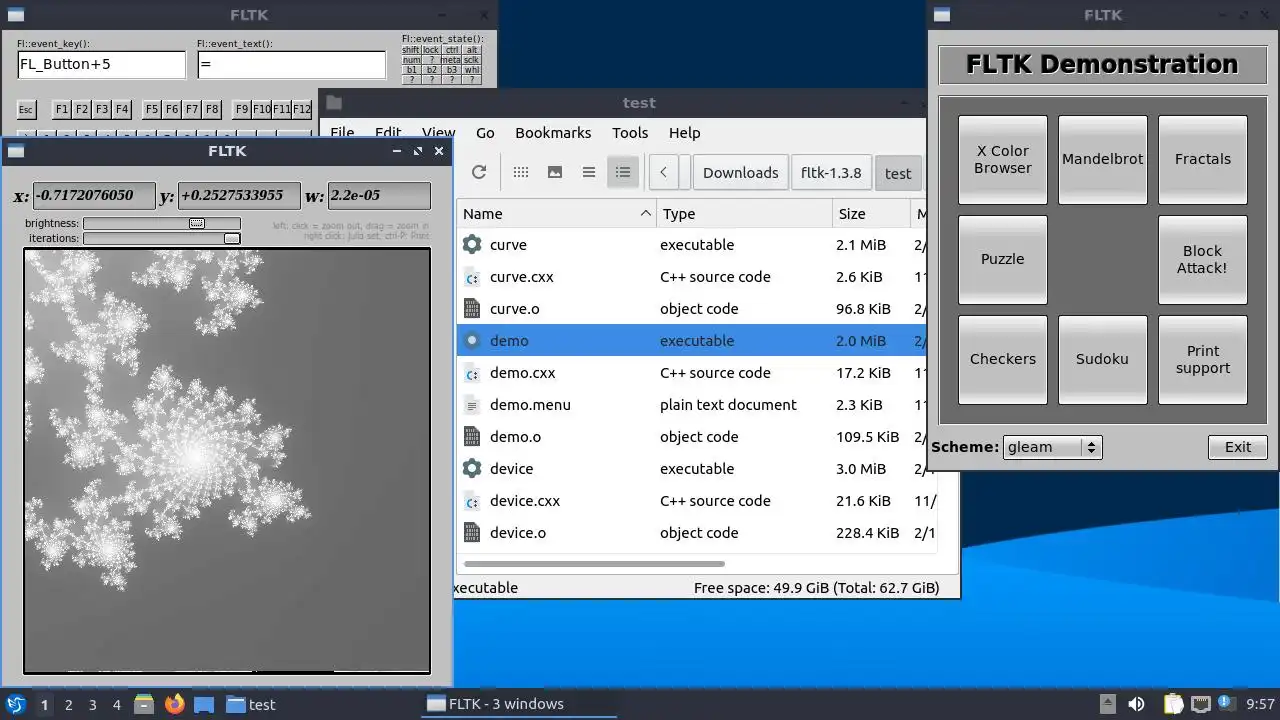The width and height of the screenshot is (1280, 720).
Task: Toggle the shift state indicator
Action: (411, 50)
